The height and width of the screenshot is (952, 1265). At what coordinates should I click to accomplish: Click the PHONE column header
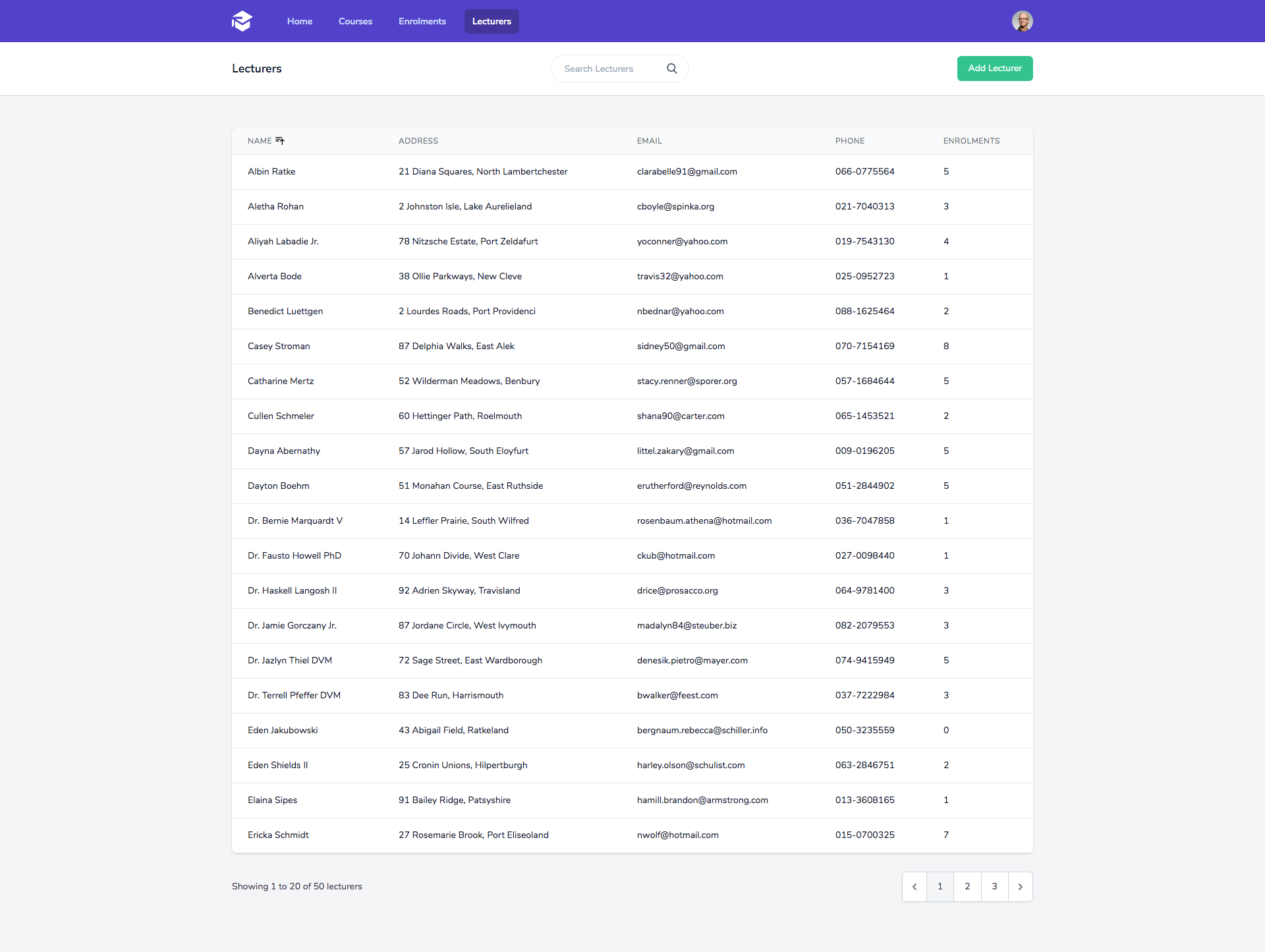pos(850,141)
